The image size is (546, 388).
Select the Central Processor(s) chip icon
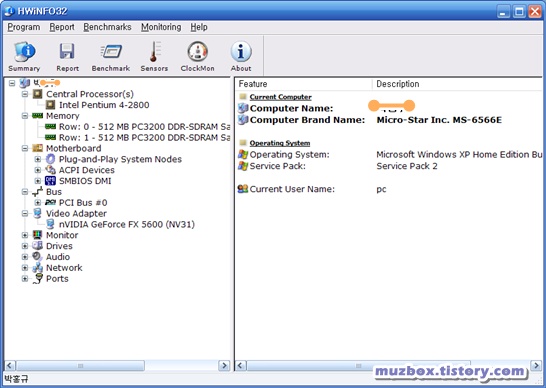(37, 94)
